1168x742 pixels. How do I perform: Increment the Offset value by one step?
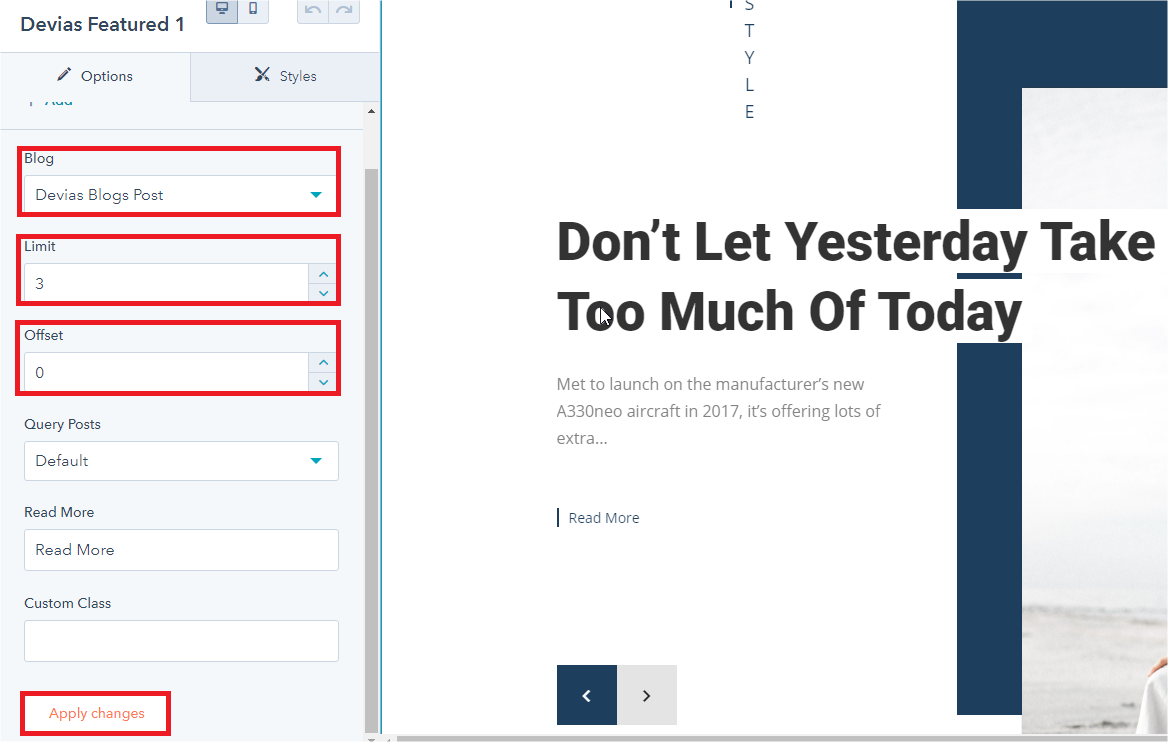click(x=323, y=363)
